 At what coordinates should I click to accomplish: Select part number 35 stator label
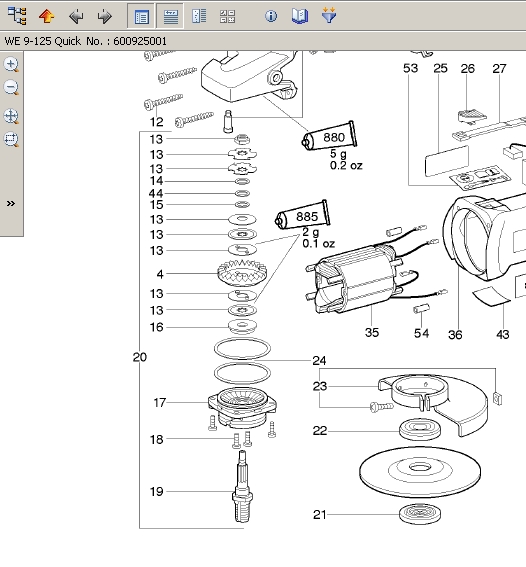pos(372,332)
